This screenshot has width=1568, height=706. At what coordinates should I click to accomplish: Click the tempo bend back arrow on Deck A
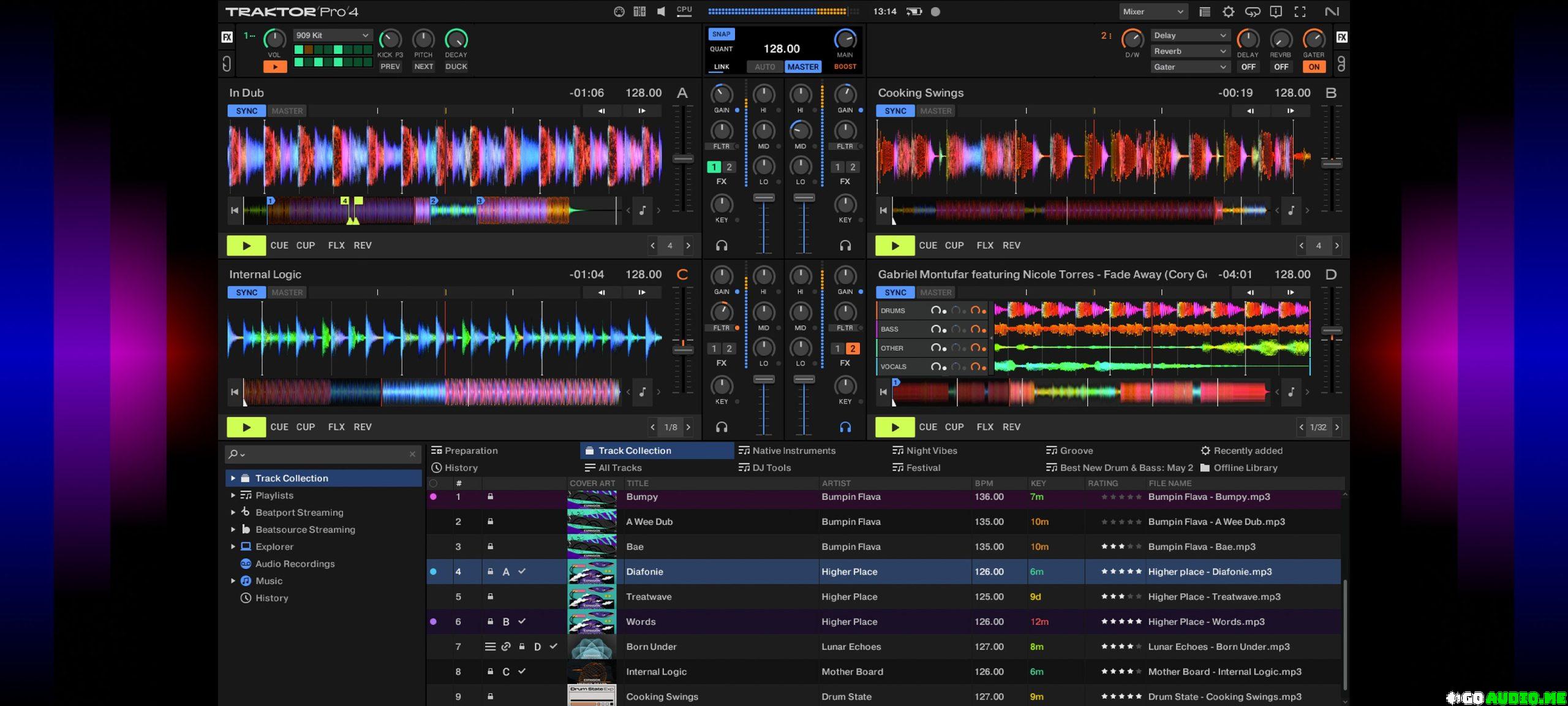pyautogui.click(x=601, y=111)
